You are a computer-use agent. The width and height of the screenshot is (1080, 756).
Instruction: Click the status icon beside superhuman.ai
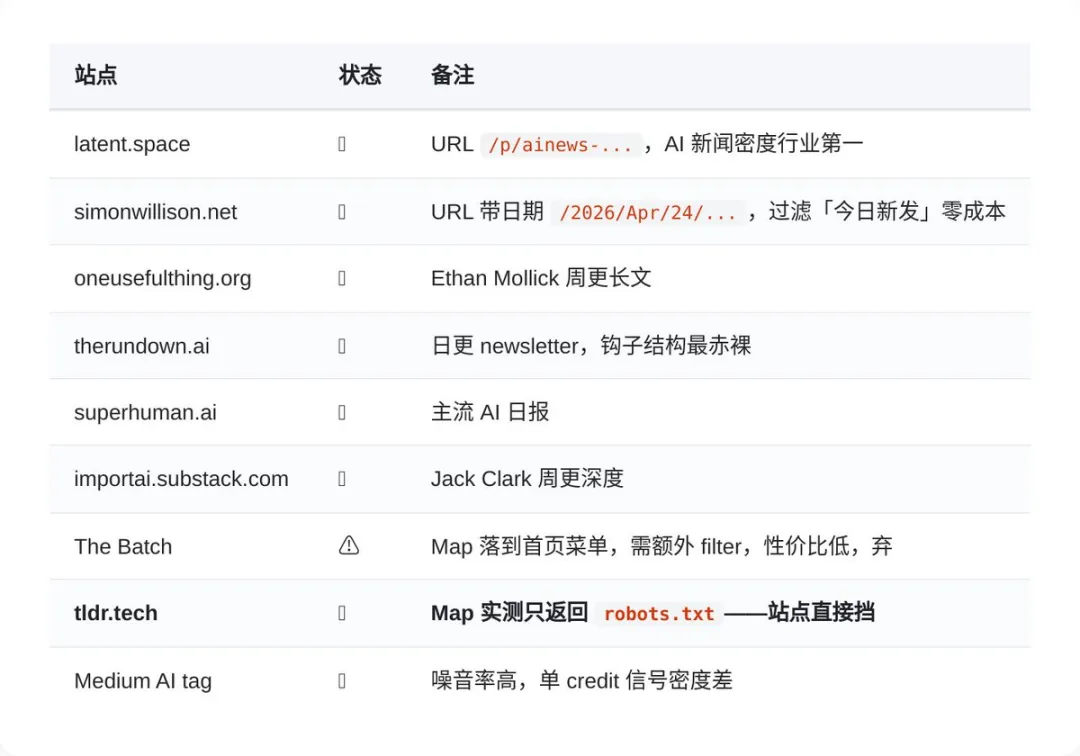(x=342, y=412)
